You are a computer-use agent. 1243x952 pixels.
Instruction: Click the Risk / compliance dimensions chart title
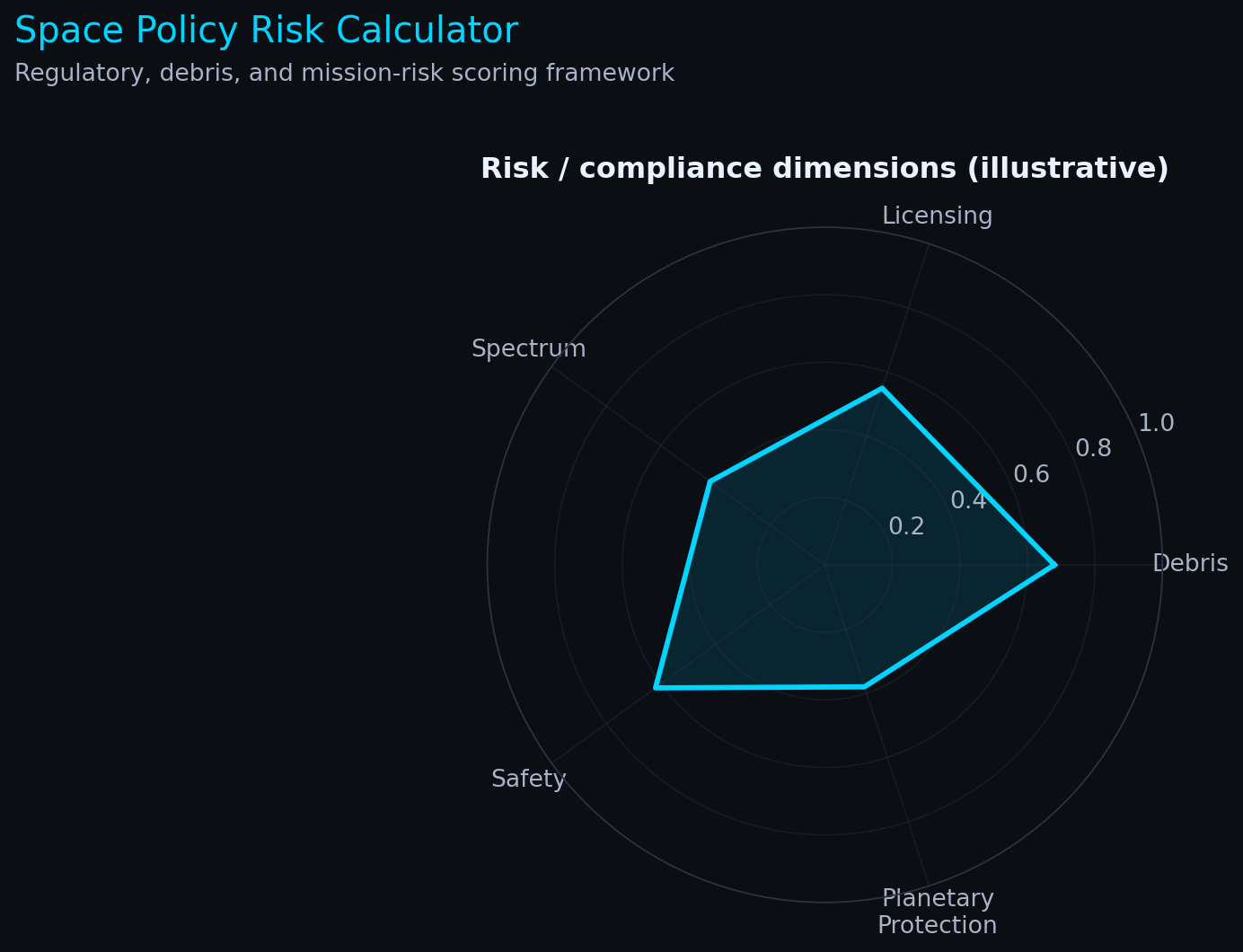point(824,169)
